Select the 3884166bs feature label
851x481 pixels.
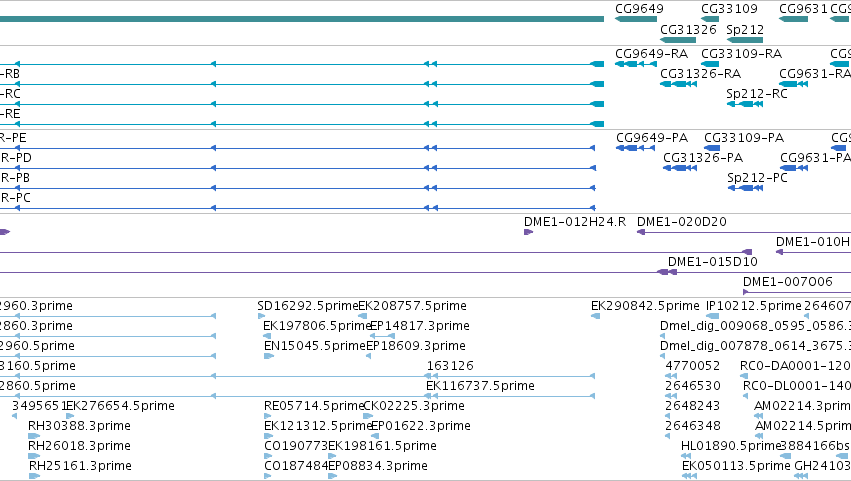[815, 446]
